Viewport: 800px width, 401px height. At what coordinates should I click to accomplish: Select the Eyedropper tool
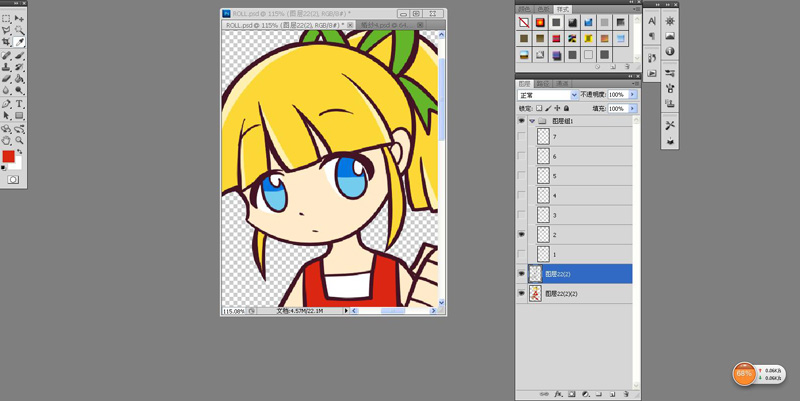pos(19,42)
